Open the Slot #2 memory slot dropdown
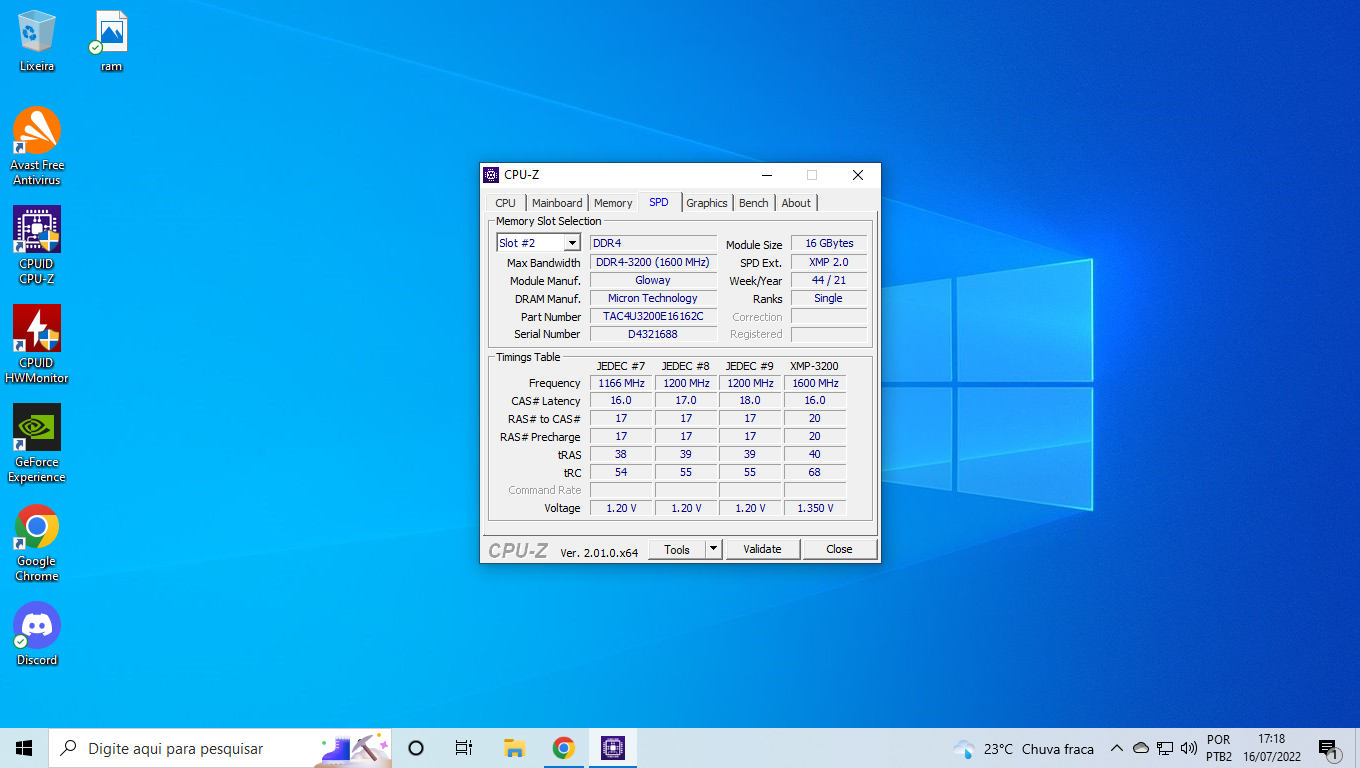This screenshot has width=1360, height=768. click(x=539, y=243)
